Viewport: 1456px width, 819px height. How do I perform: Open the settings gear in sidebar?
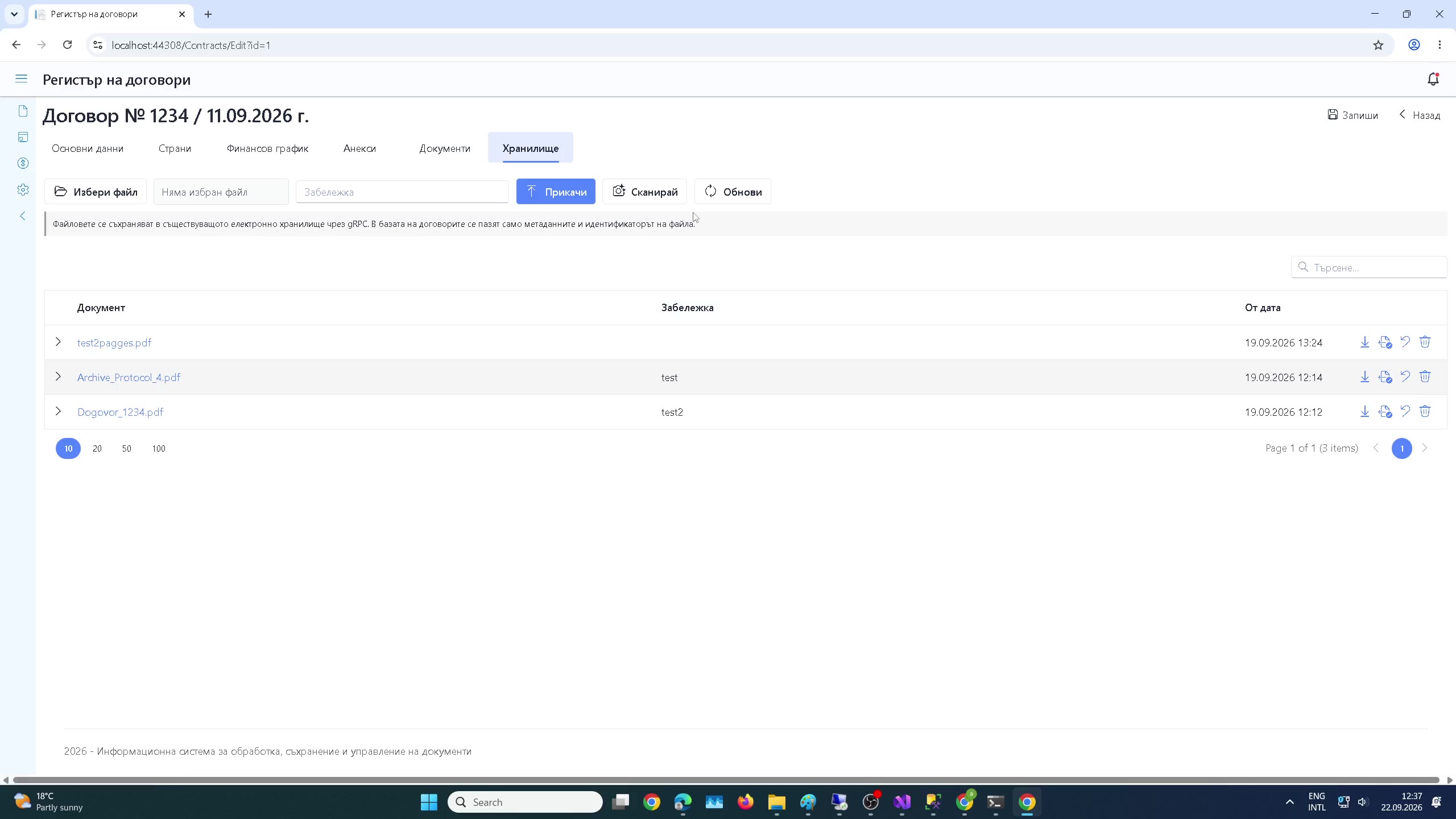23,189
